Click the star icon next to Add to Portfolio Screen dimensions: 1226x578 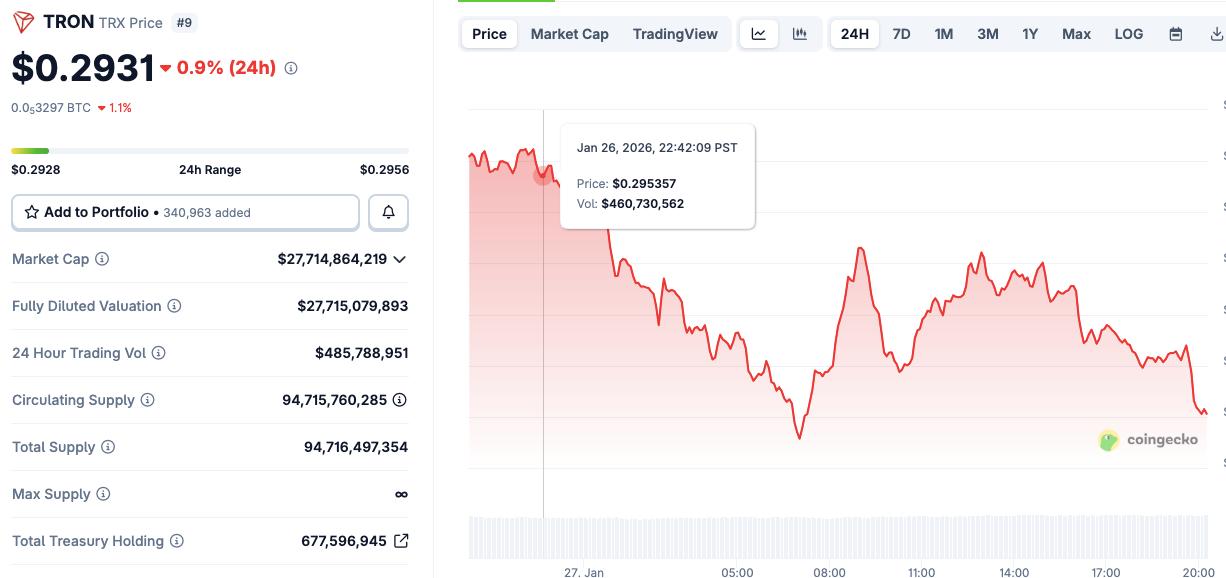tap(31, 212)
